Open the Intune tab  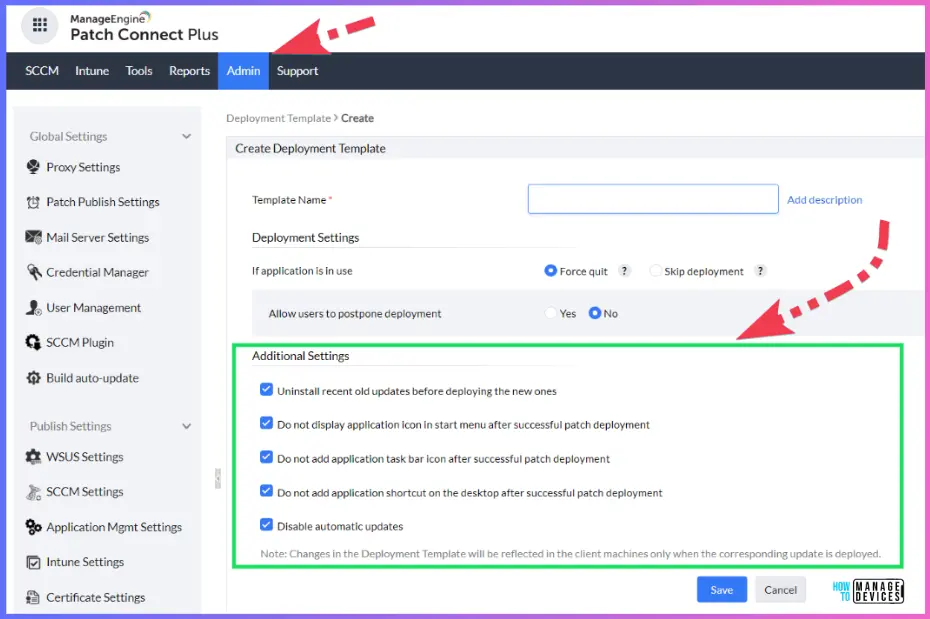[92, 71]
